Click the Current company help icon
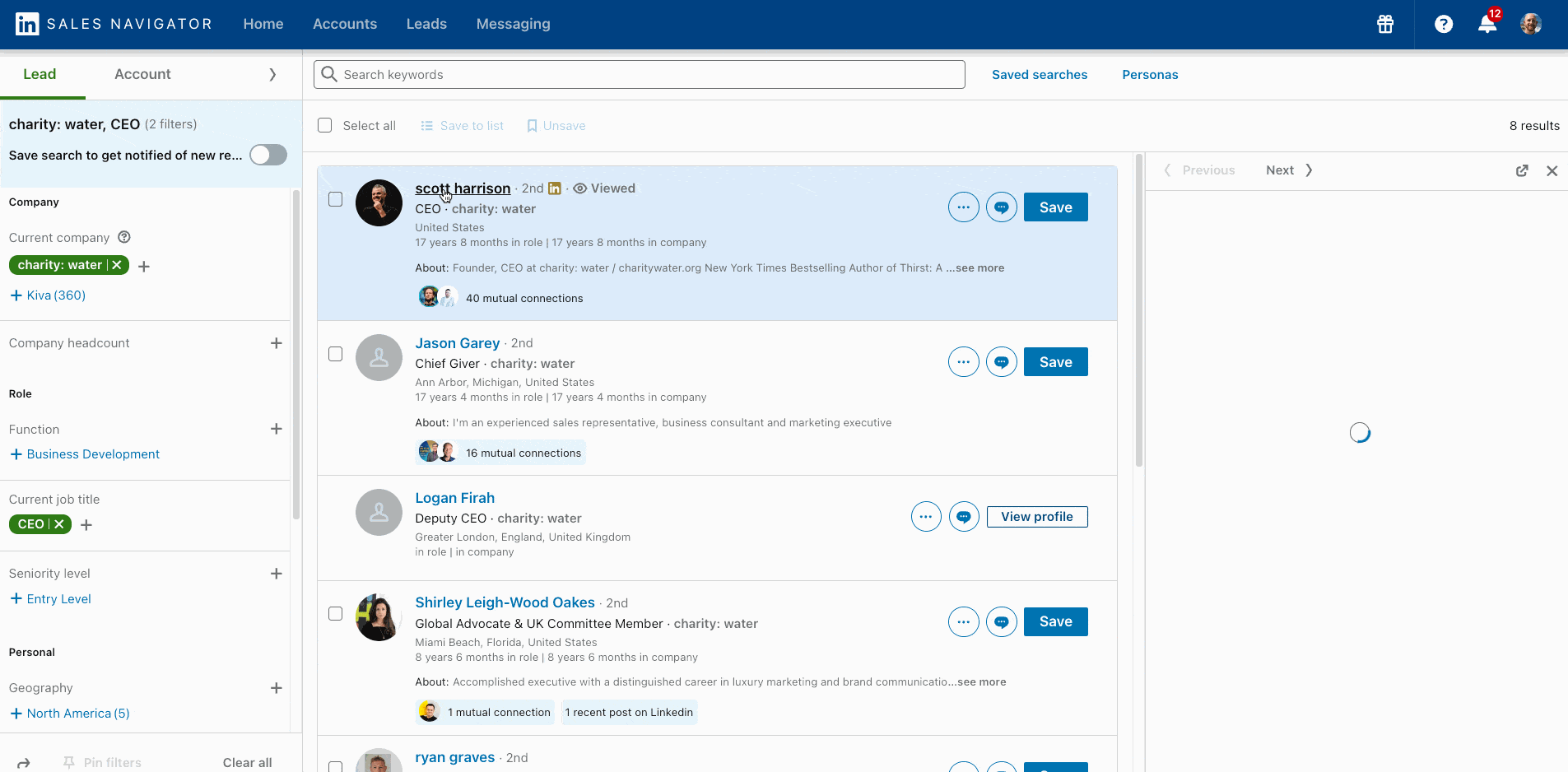The width and height of the screenshot is (1568, 772). pos(124,237)
